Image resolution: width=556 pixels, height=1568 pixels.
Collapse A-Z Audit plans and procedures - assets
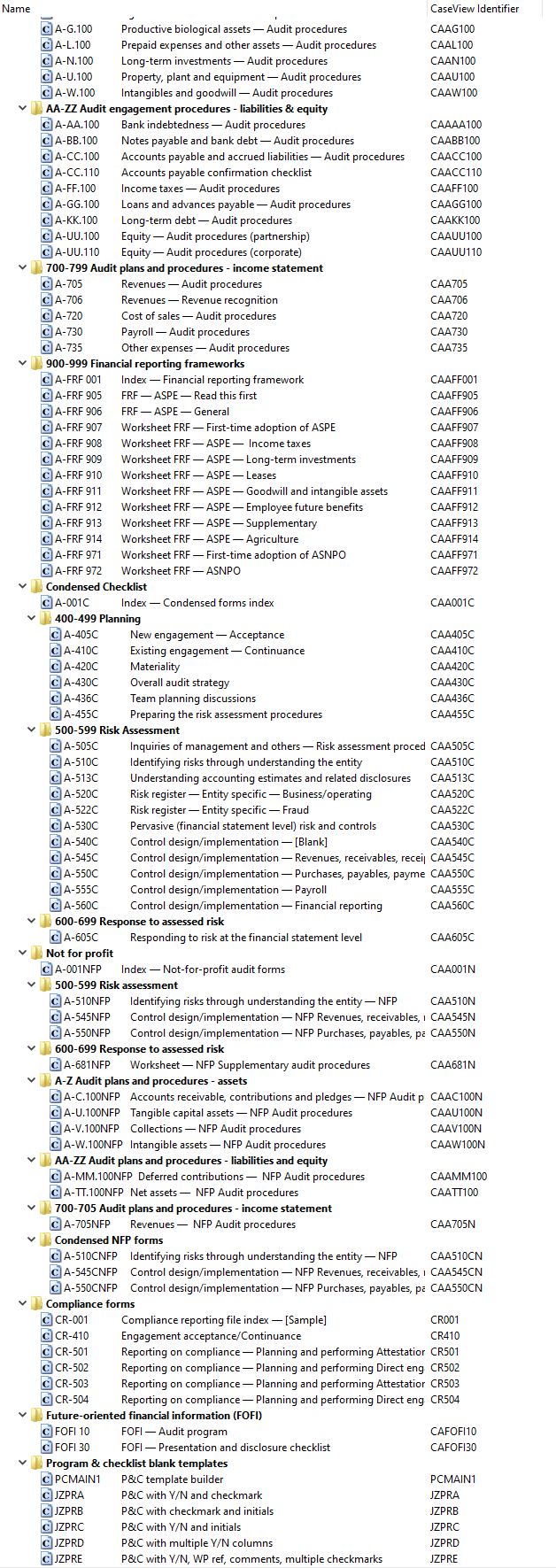point(32,1081)
